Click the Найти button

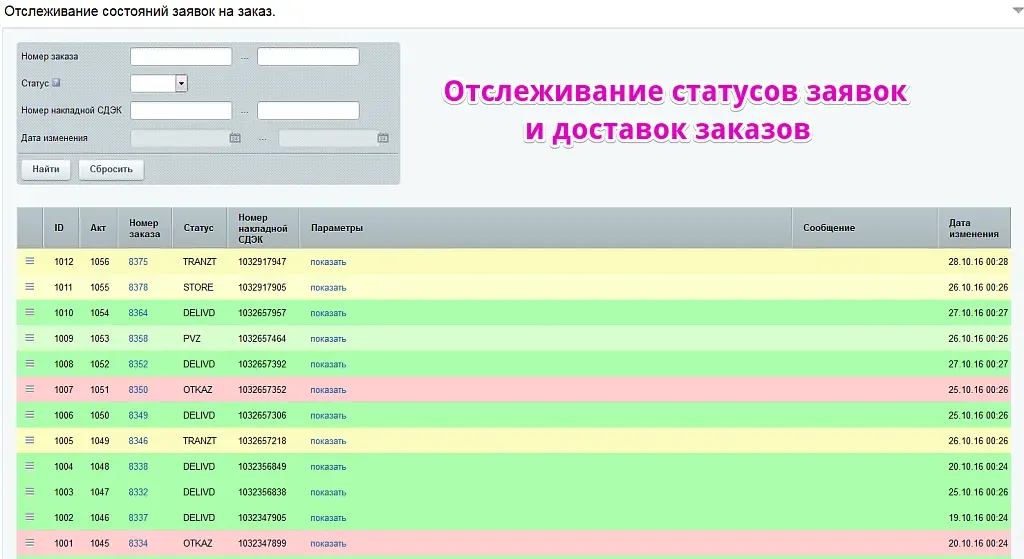(x=46, y=169)
